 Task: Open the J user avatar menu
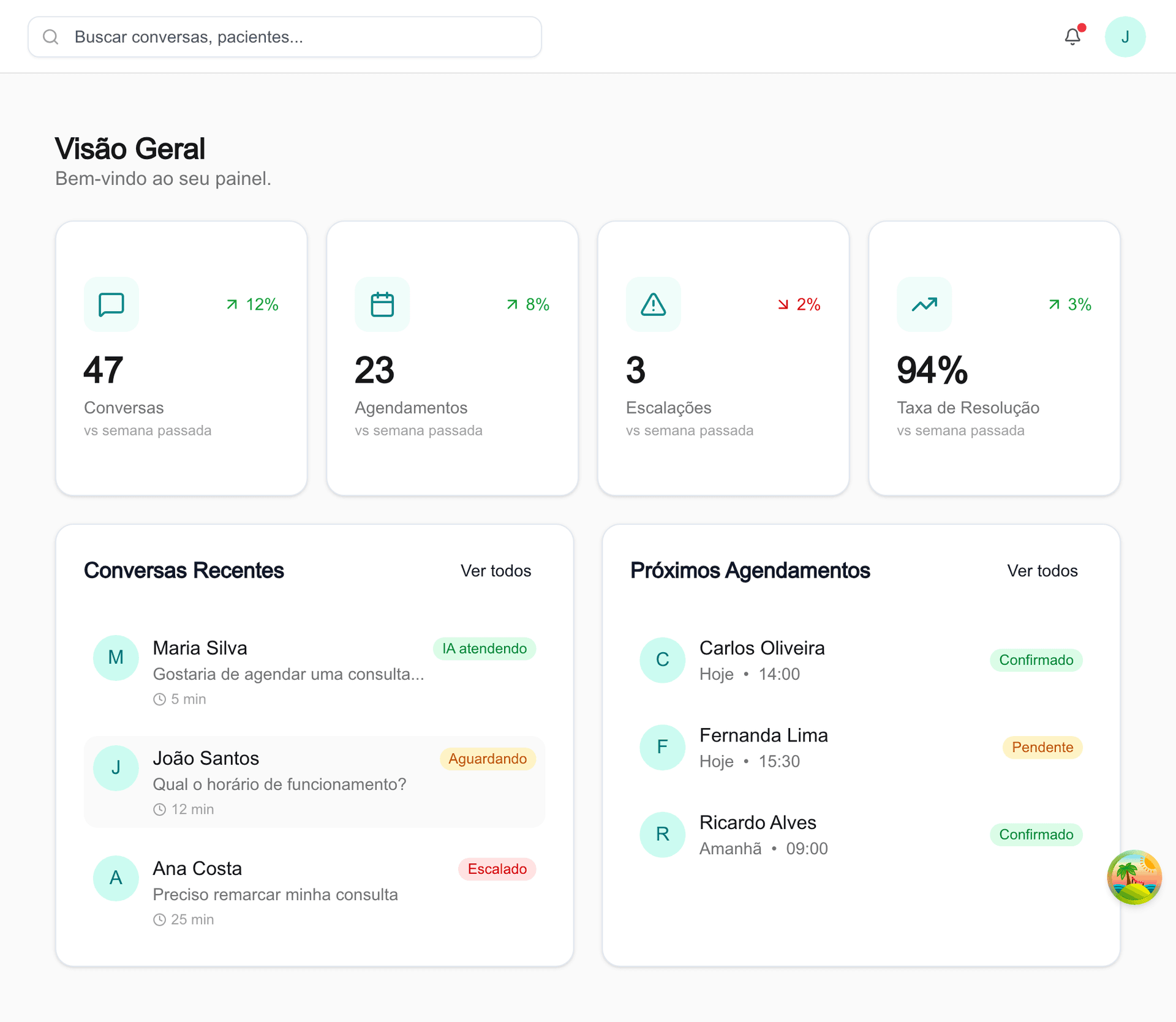(1126, 37)
